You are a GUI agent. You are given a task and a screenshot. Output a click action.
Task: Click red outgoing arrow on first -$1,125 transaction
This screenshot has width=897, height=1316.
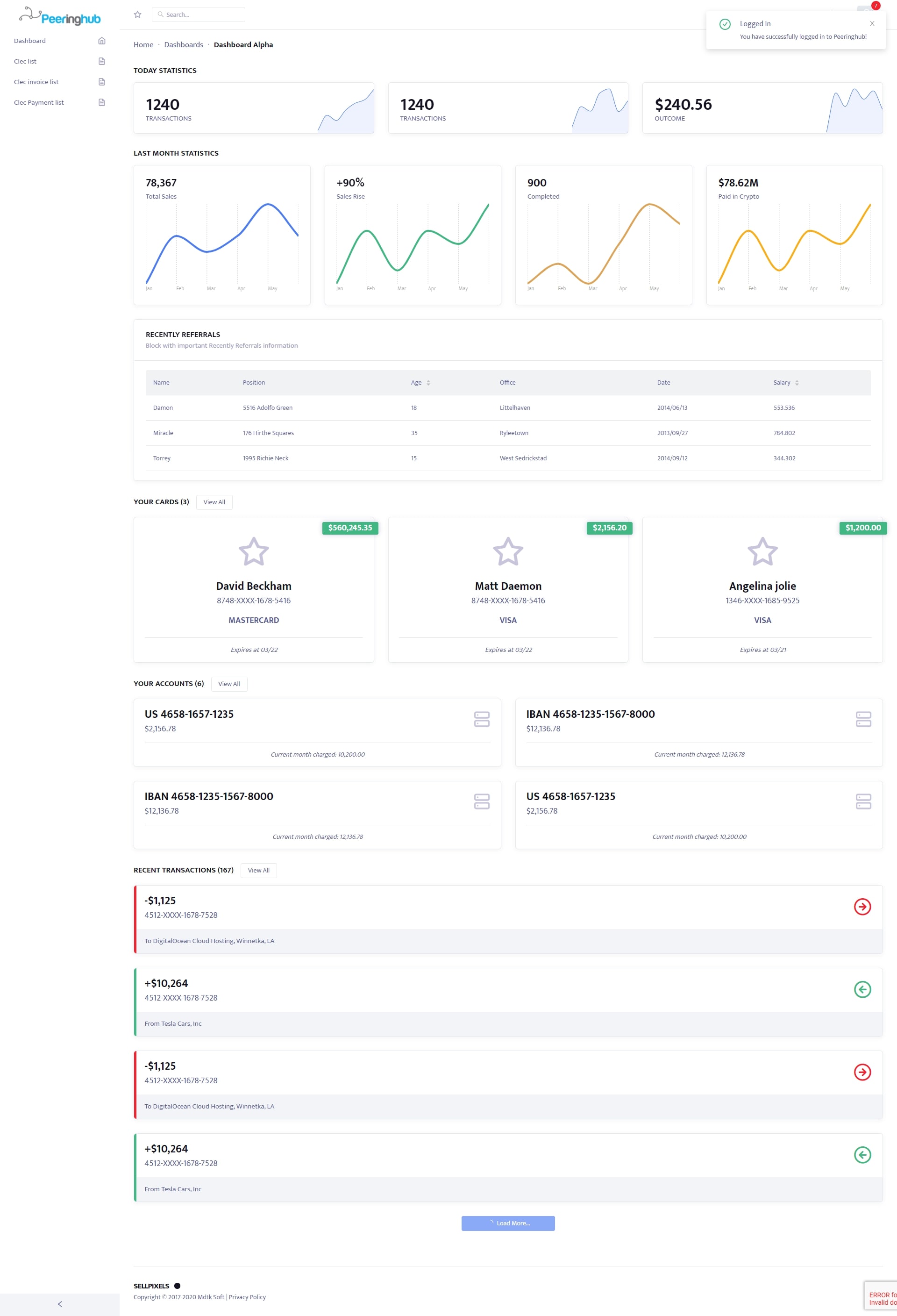[x=862, y=907]
